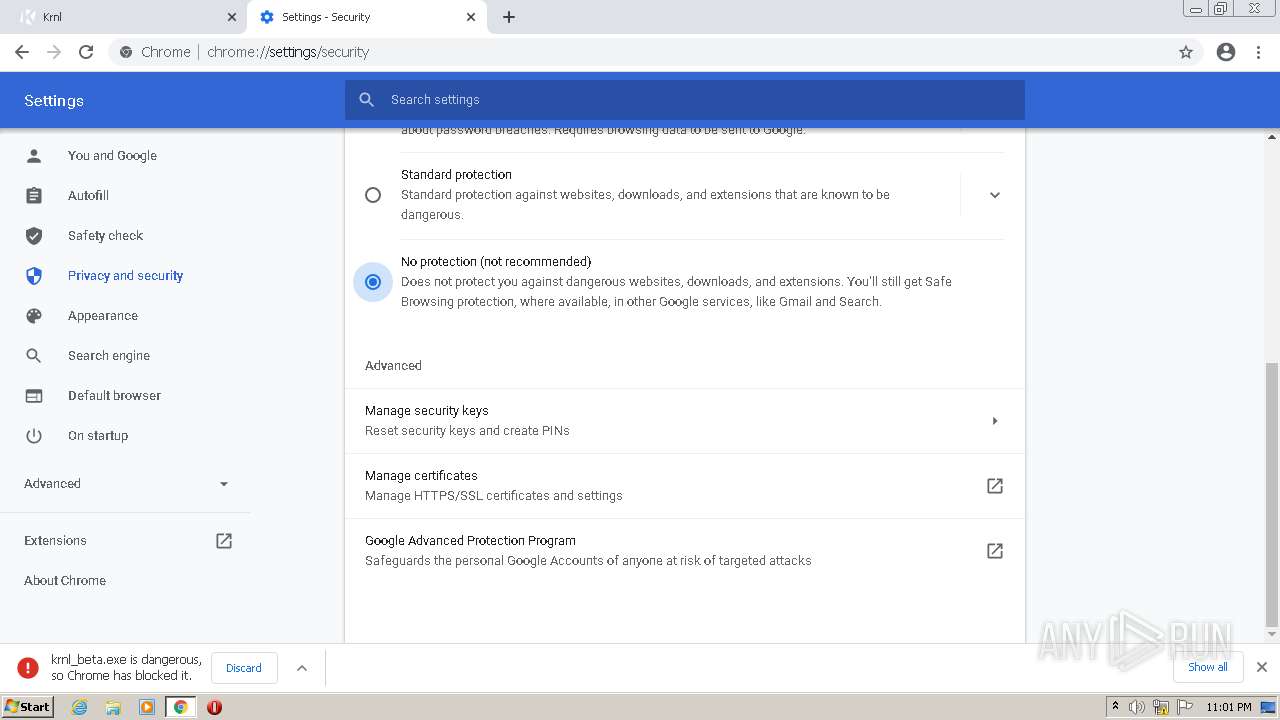Expand download options caret next to Discard

(302, 668)
